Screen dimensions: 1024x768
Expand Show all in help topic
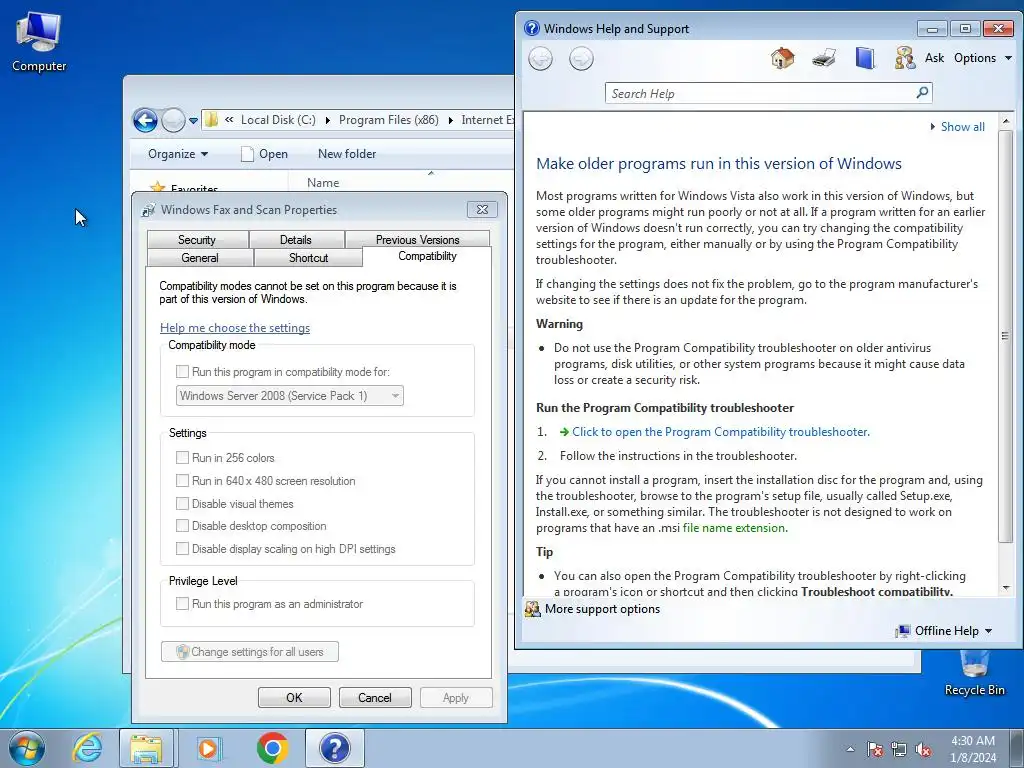click(957, 127)
